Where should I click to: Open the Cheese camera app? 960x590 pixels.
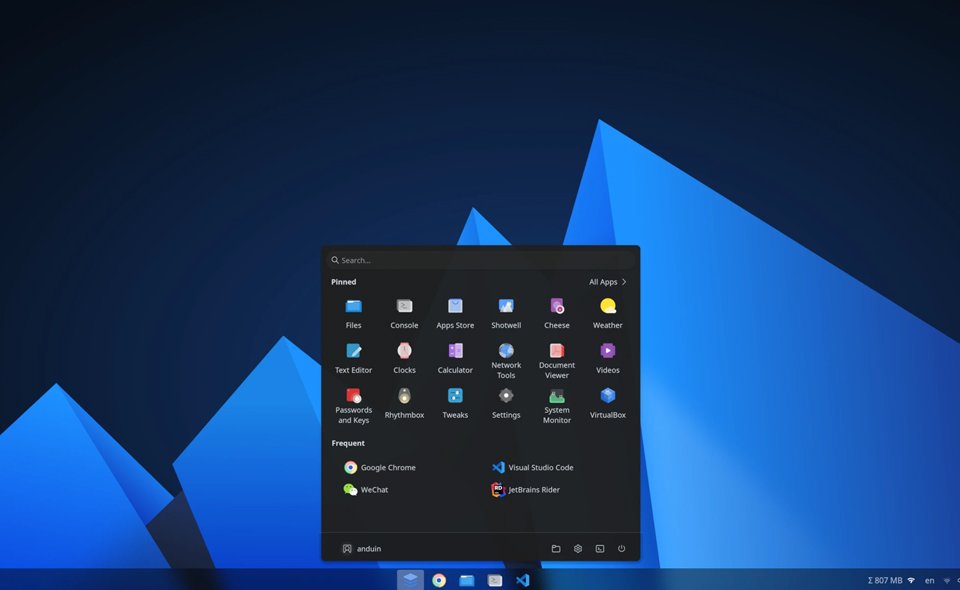pos(557,313)
